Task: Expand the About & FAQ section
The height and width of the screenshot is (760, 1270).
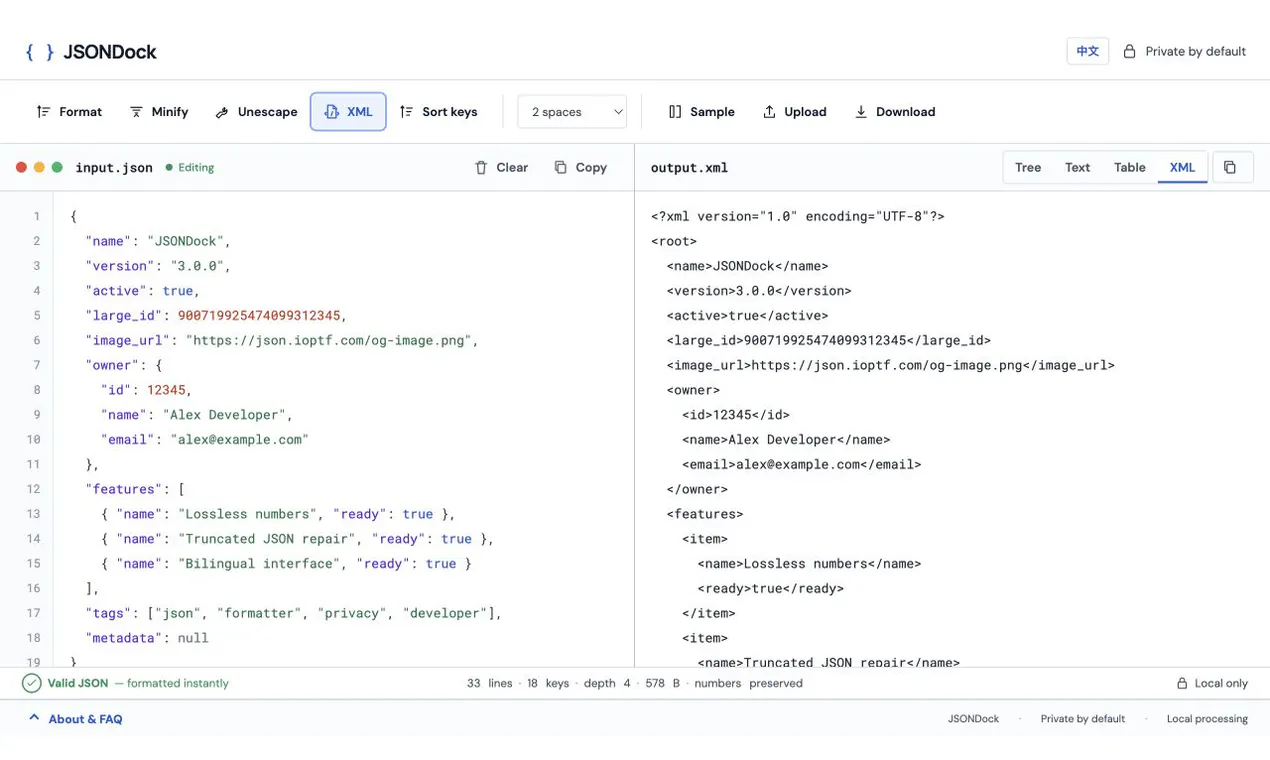Action: point(76,719)
